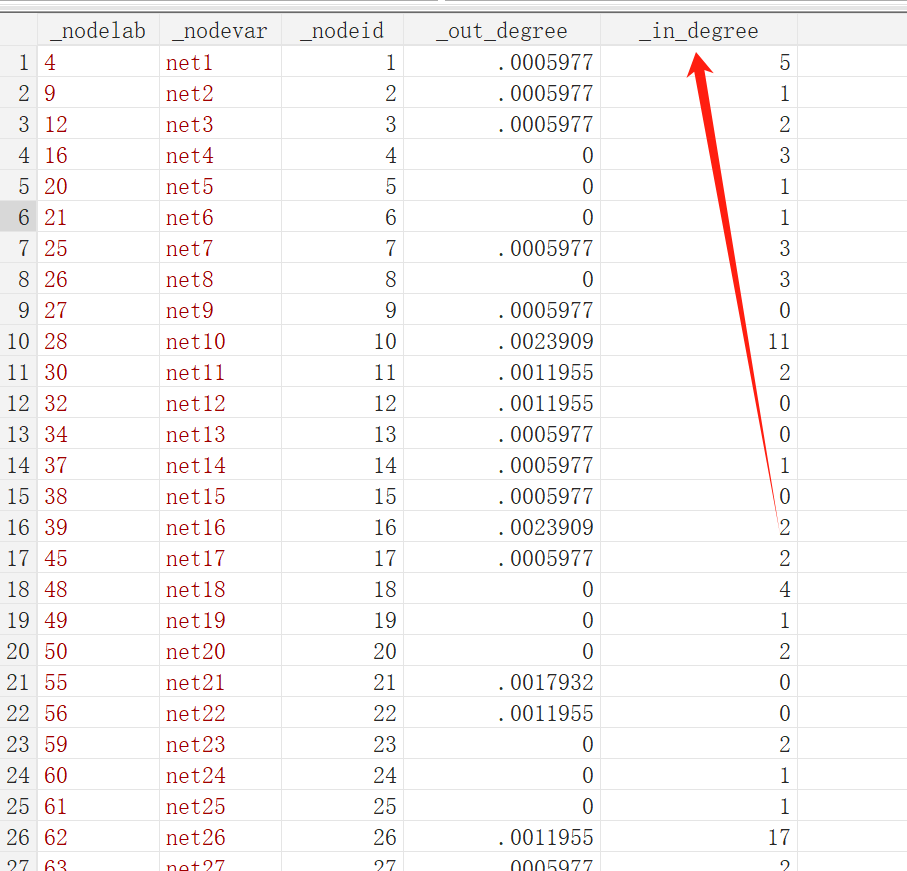Click the net7 cell
This screenshot has width=907, height=871.
point(220,248)
